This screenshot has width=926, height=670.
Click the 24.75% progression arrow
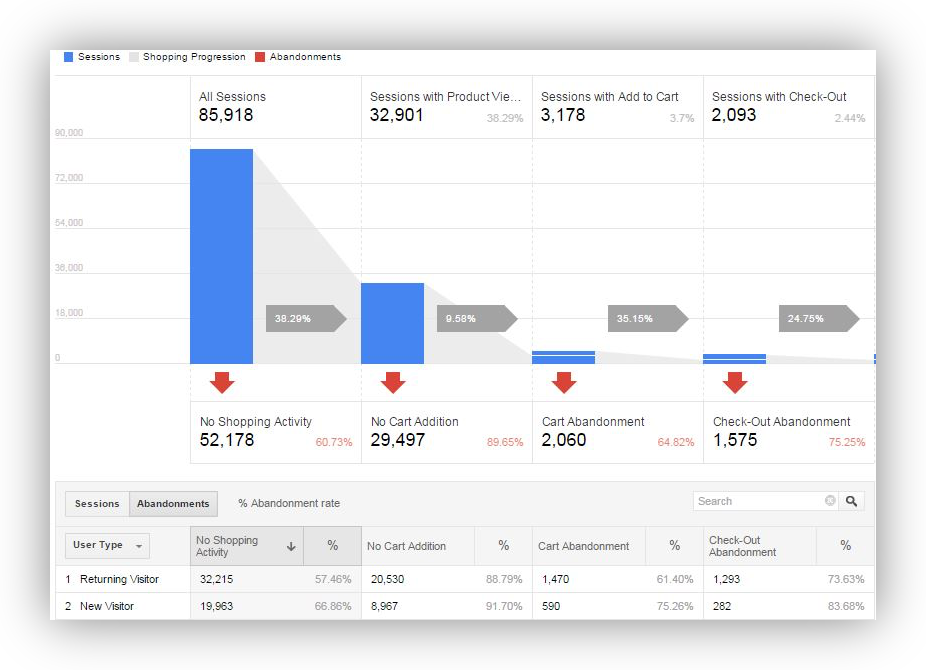[x=819, y=319]
